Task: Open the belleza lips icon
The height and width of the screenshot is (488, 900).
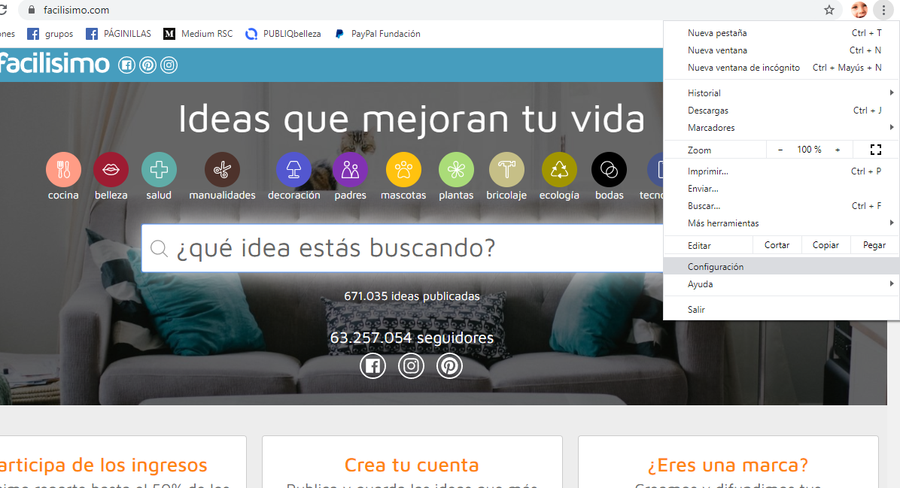Action: click(x=111, y=170)
